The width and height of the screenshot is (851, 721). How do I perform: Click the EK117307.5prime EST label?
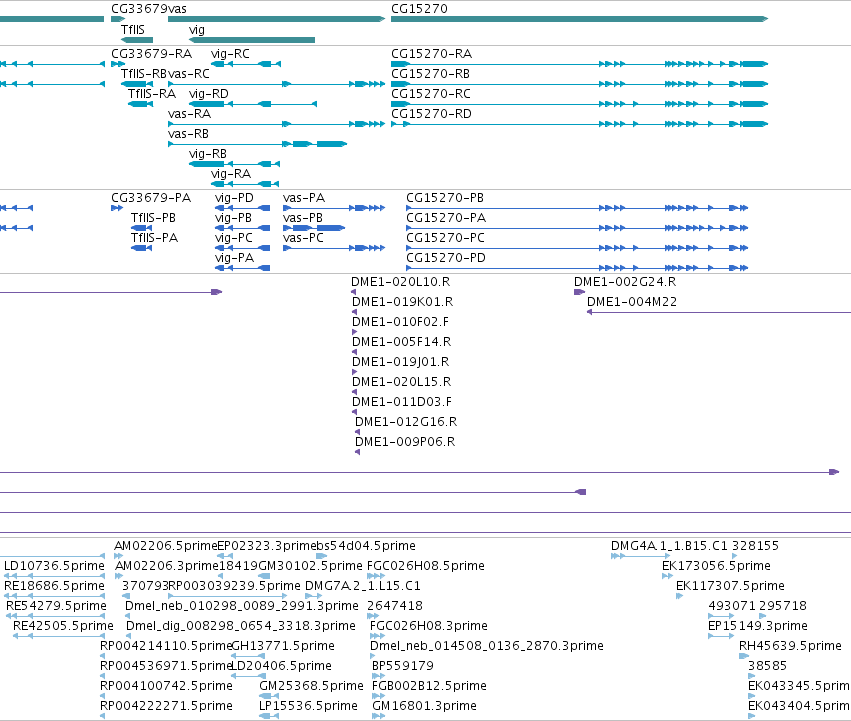pyautogui.click(x=731, y=586)
